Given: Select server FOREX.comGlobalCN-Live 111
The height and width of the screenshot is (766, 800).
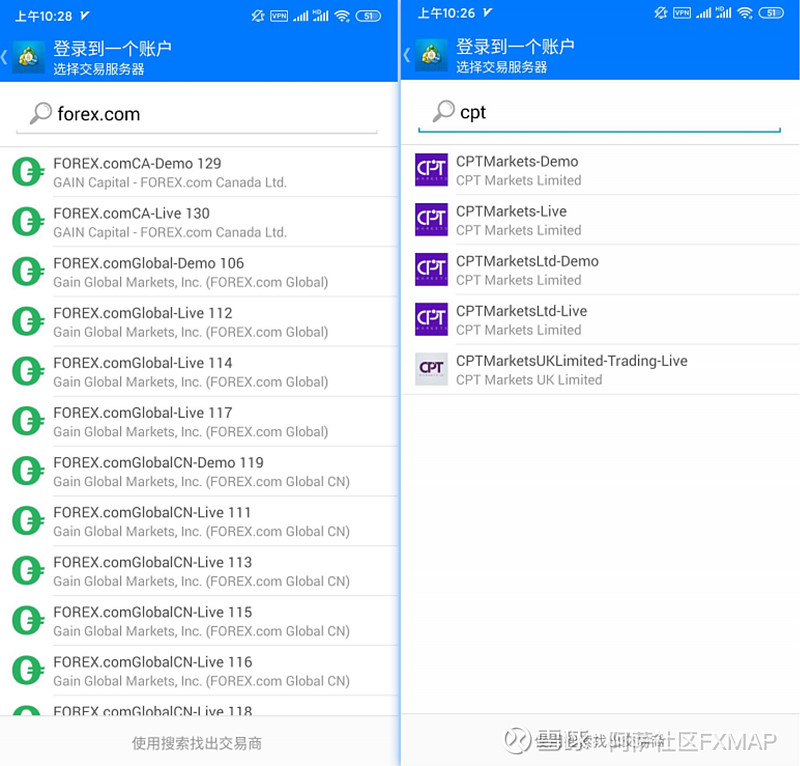Looking at the screenshot, I should pos(199,521).
